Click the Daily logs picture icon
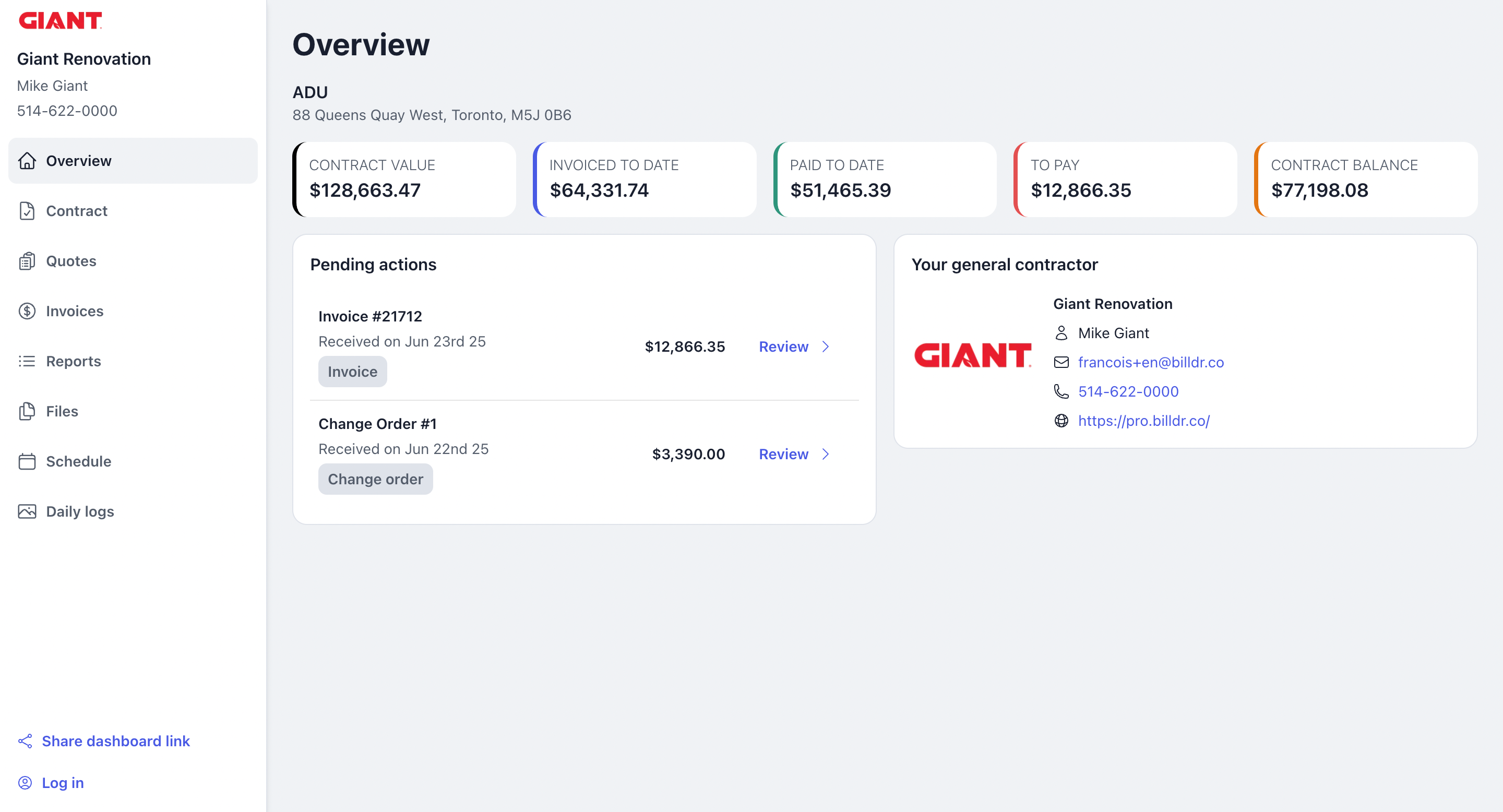Image resolution: width=1503 pixels, height=812 pixels. click(x=27, y=511)
